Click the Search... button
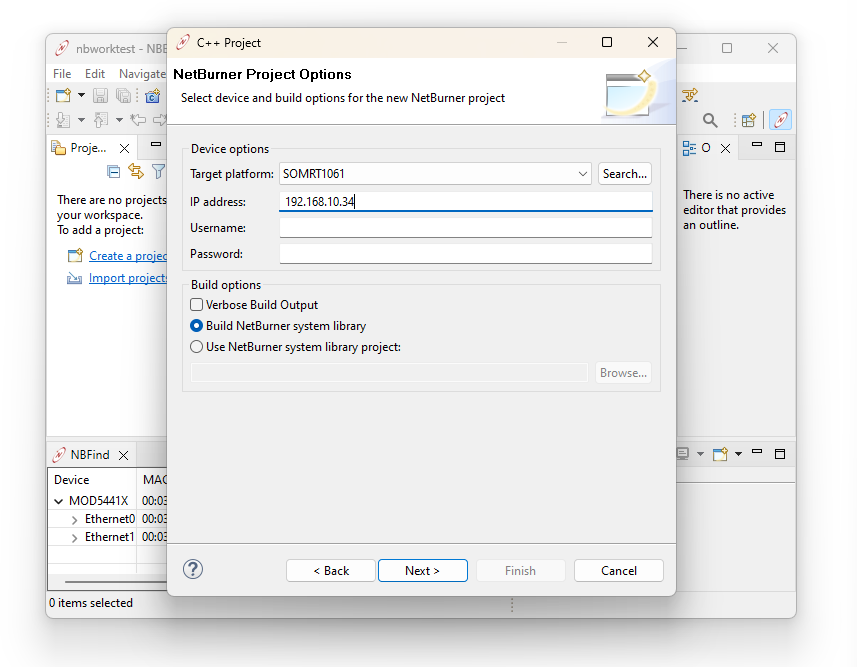 (625, 174)
